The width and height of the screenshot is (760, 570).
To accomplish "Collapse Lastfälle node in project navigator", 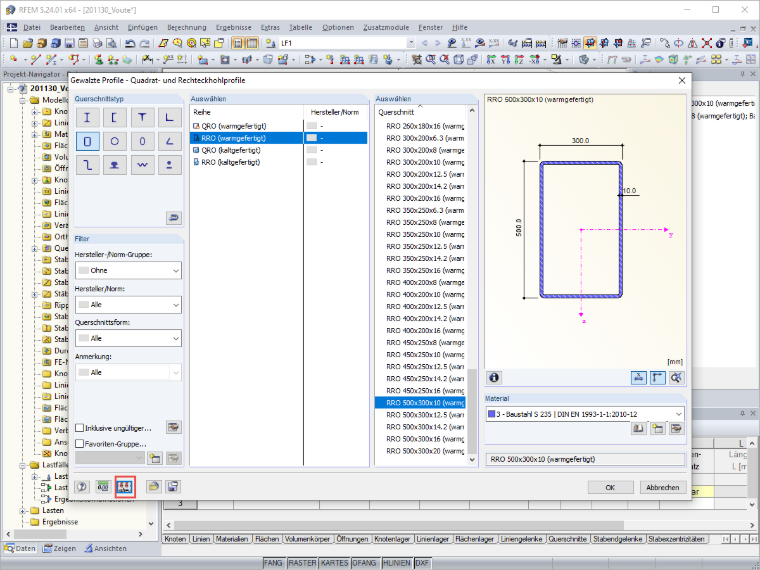I will (22, 465).
